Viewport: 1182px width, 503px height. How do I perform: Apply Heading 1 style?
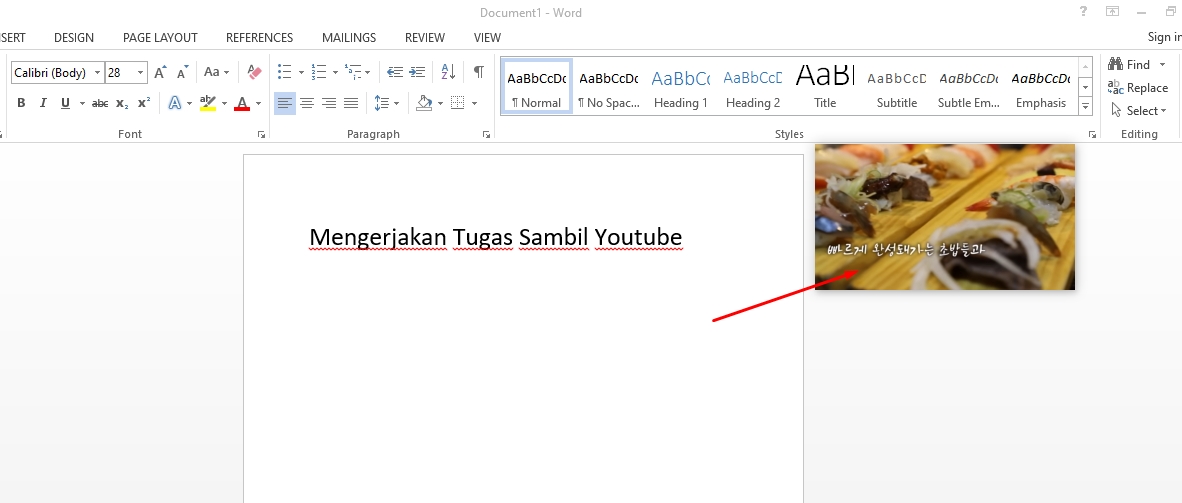(681, 87)
